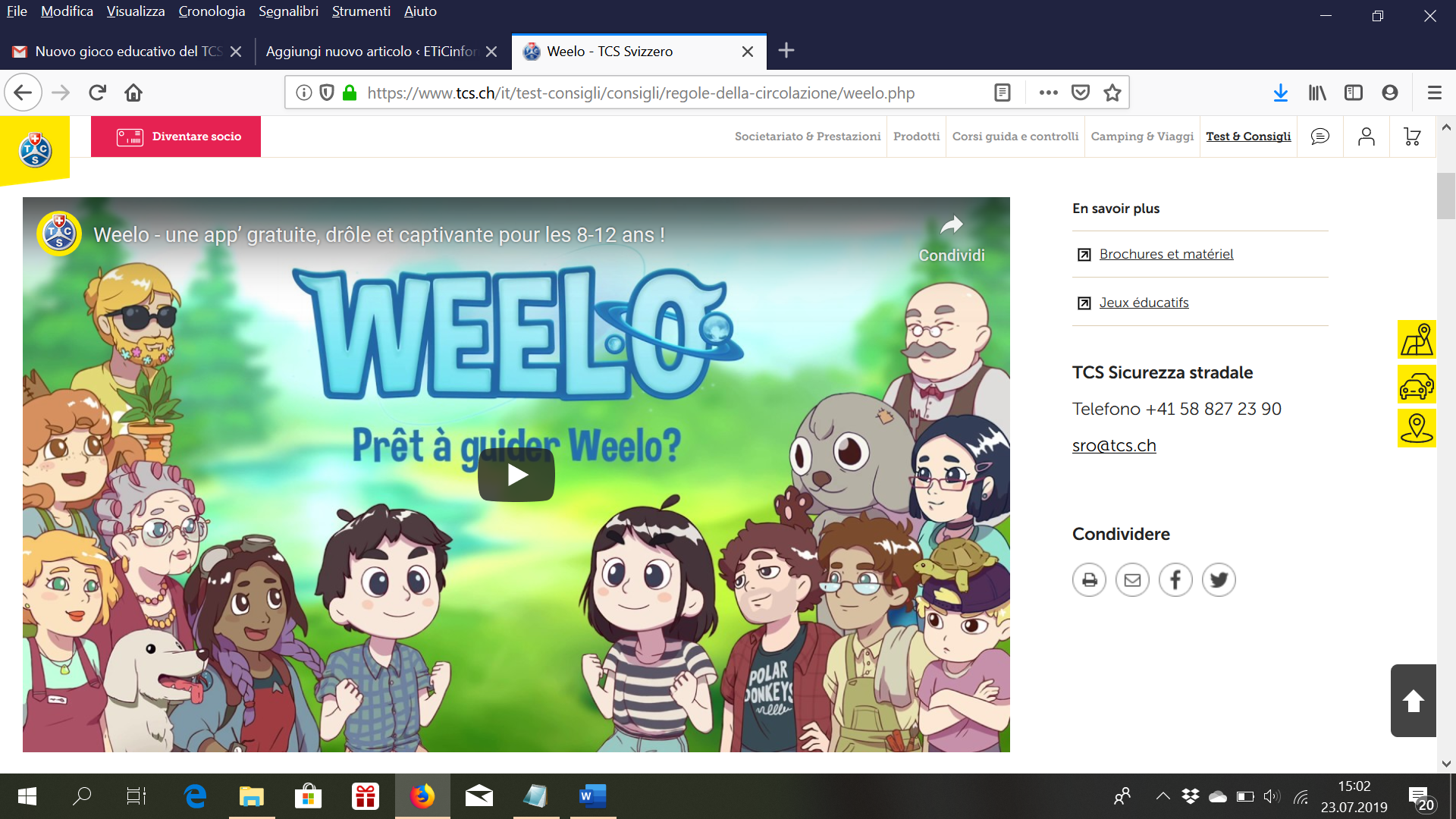This screenshot has height=819, width=1456.
Task: Click the page vertical scrollbar thumb
Action: click(x=1446, y=196)
